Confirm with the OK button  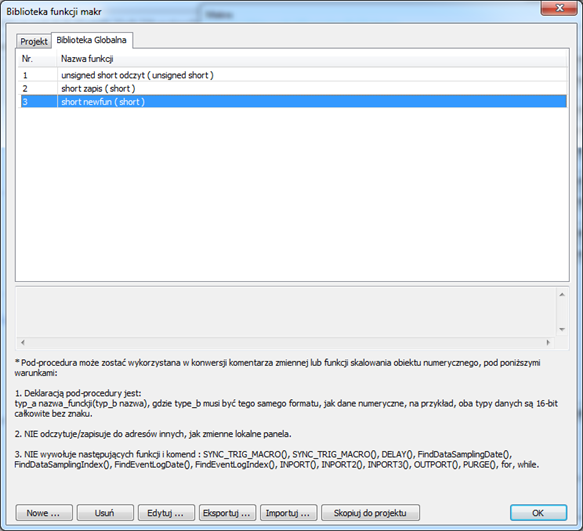point(538,513)
